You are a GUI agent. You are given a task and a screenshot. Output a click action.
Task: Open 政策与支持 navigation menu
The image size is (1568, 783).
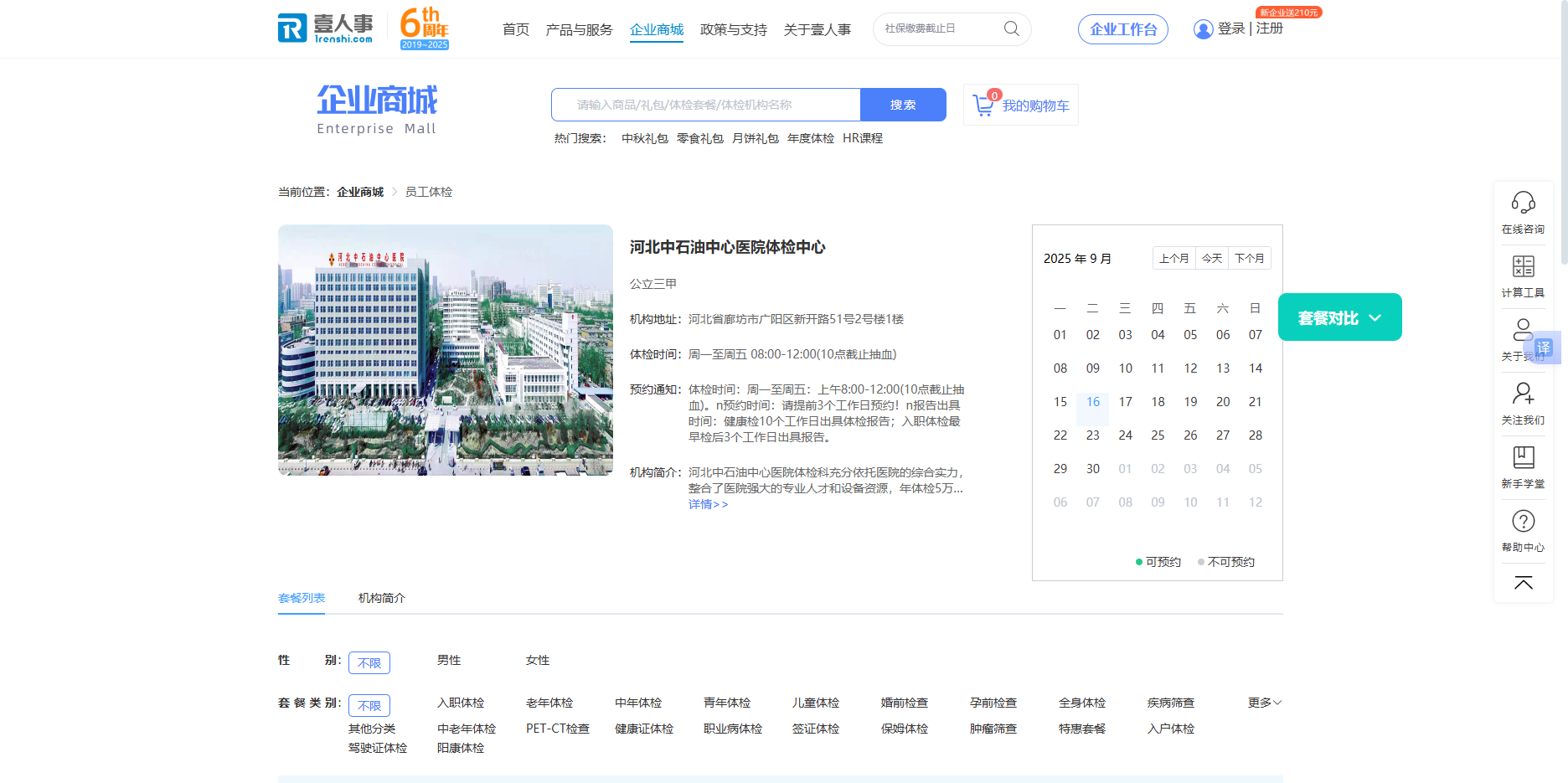click(734, 29)
